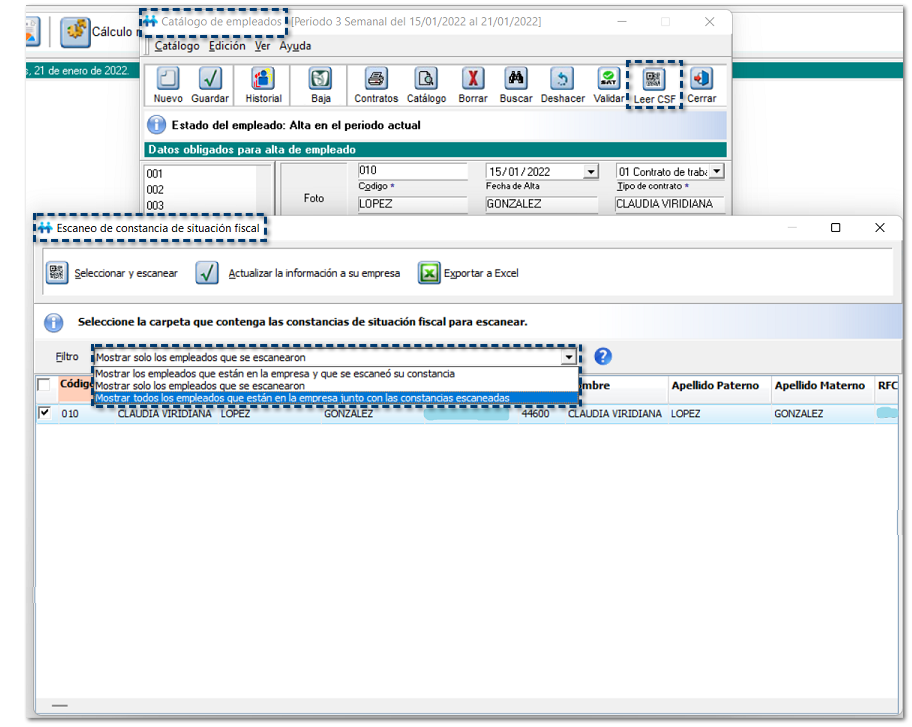Image resolution: width=912 pixels, height=727 pixels.
Task: Click Exportar a Excel button
Action: 469,273
